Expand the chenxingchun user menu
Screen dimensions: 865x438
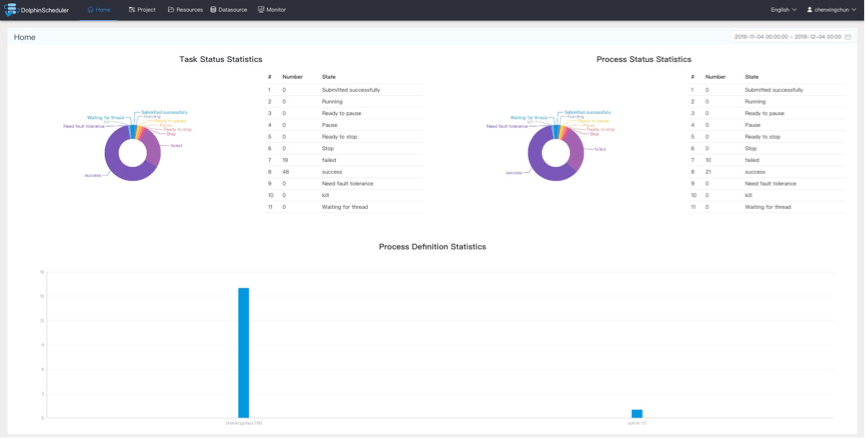832,10
